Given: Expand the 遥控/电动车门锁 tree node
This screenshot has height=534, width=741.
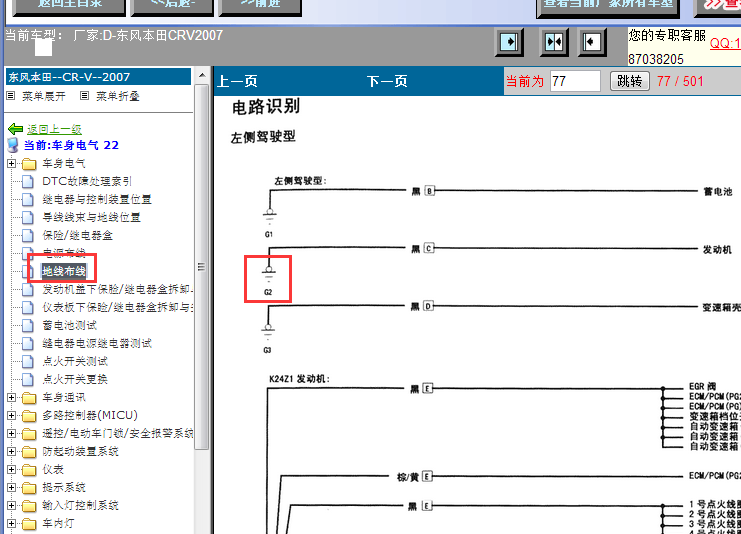Looking at the screenshot, I should tap(12, 433).
